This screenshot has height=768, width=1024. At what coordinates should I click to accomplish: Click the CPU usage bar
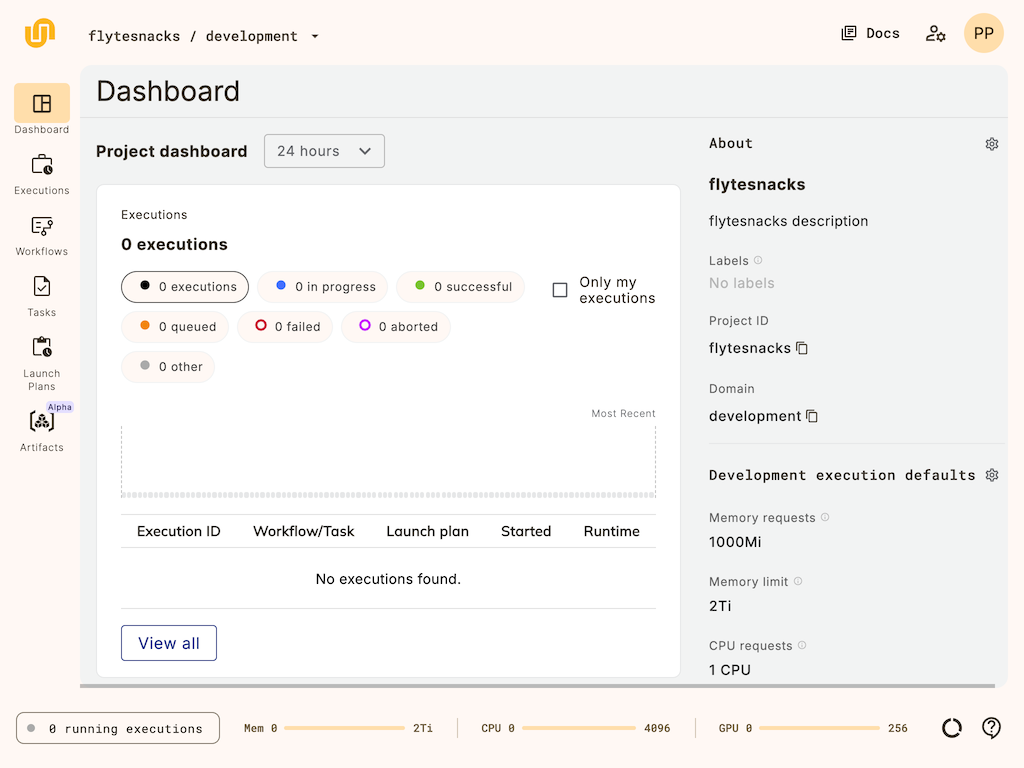(x=578, y=728)
